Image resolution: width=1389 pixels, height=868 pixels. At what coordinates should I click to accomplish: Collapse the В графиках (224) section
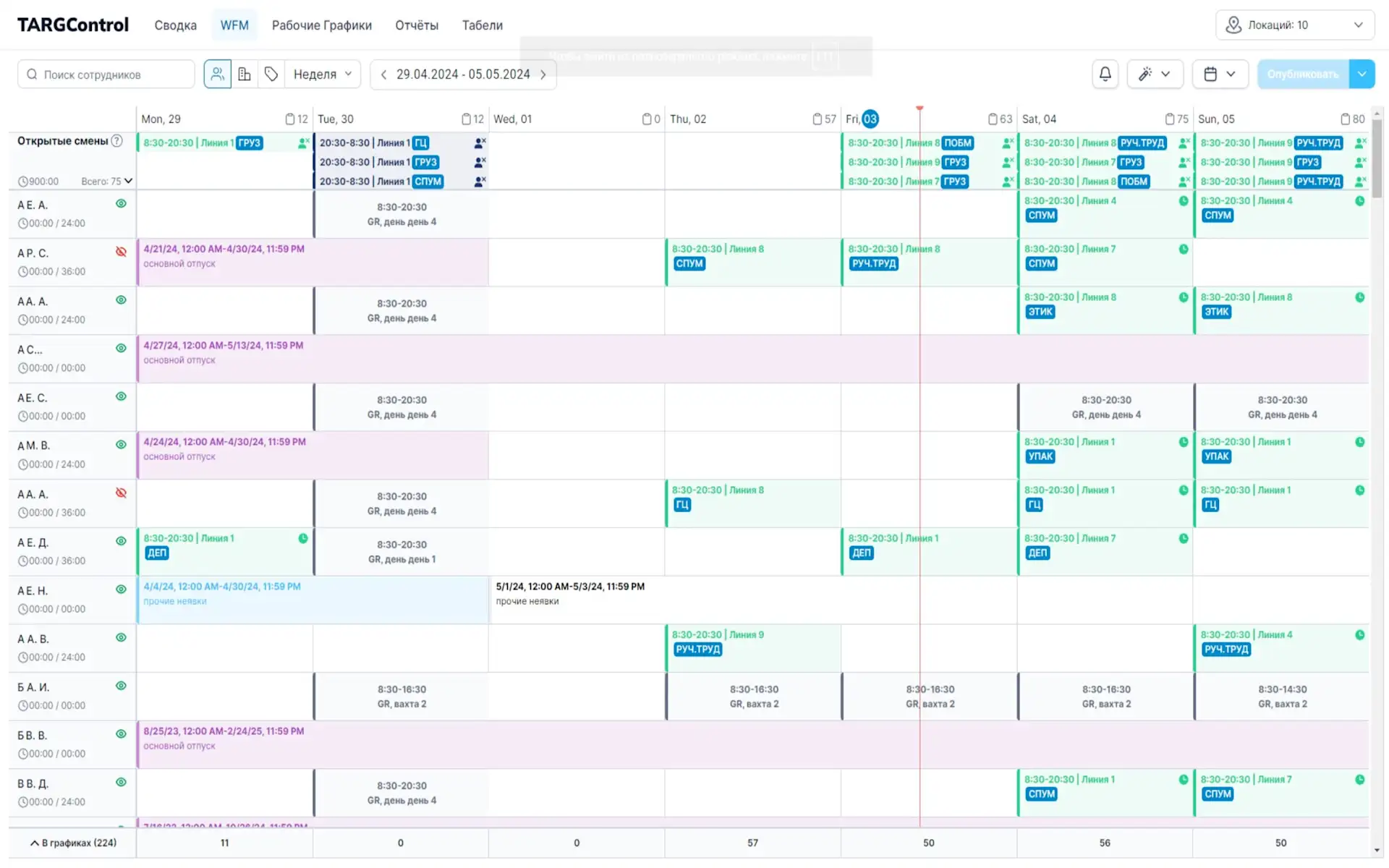click(73, 843)
